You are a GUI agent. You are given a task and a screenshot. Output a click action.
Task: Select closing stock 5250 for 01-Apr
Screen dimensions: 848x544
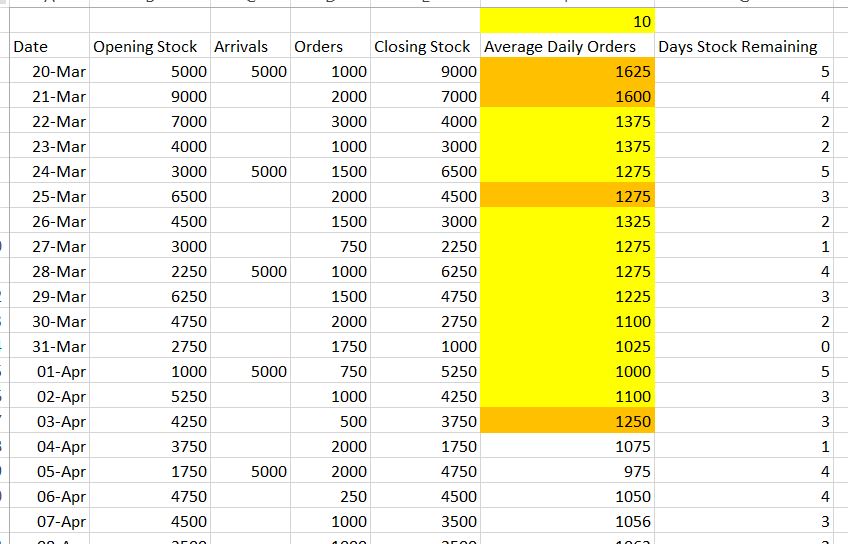tap(426, 371)
